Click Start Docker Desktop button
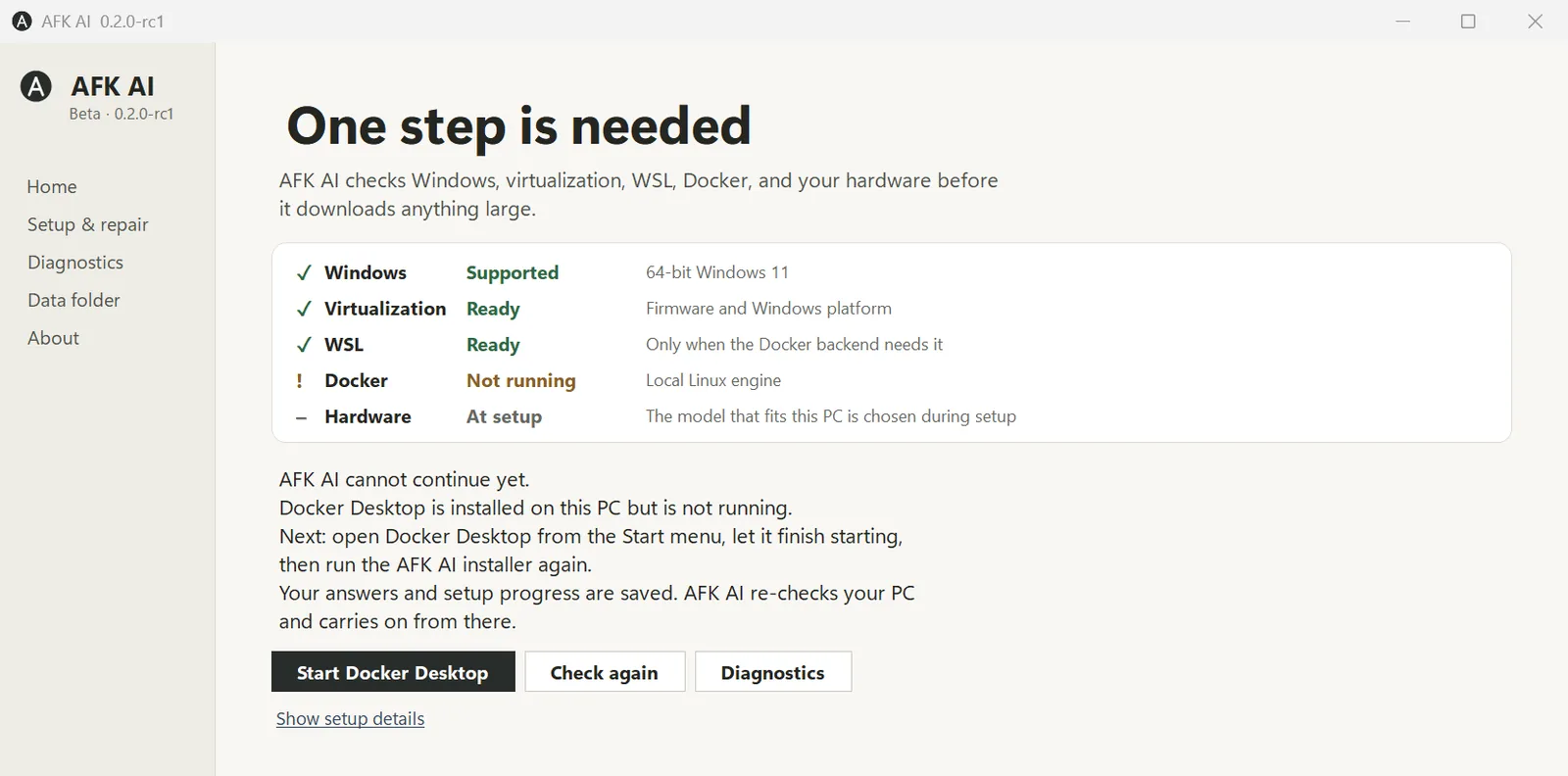1568x776 pixels. point(393,672)
